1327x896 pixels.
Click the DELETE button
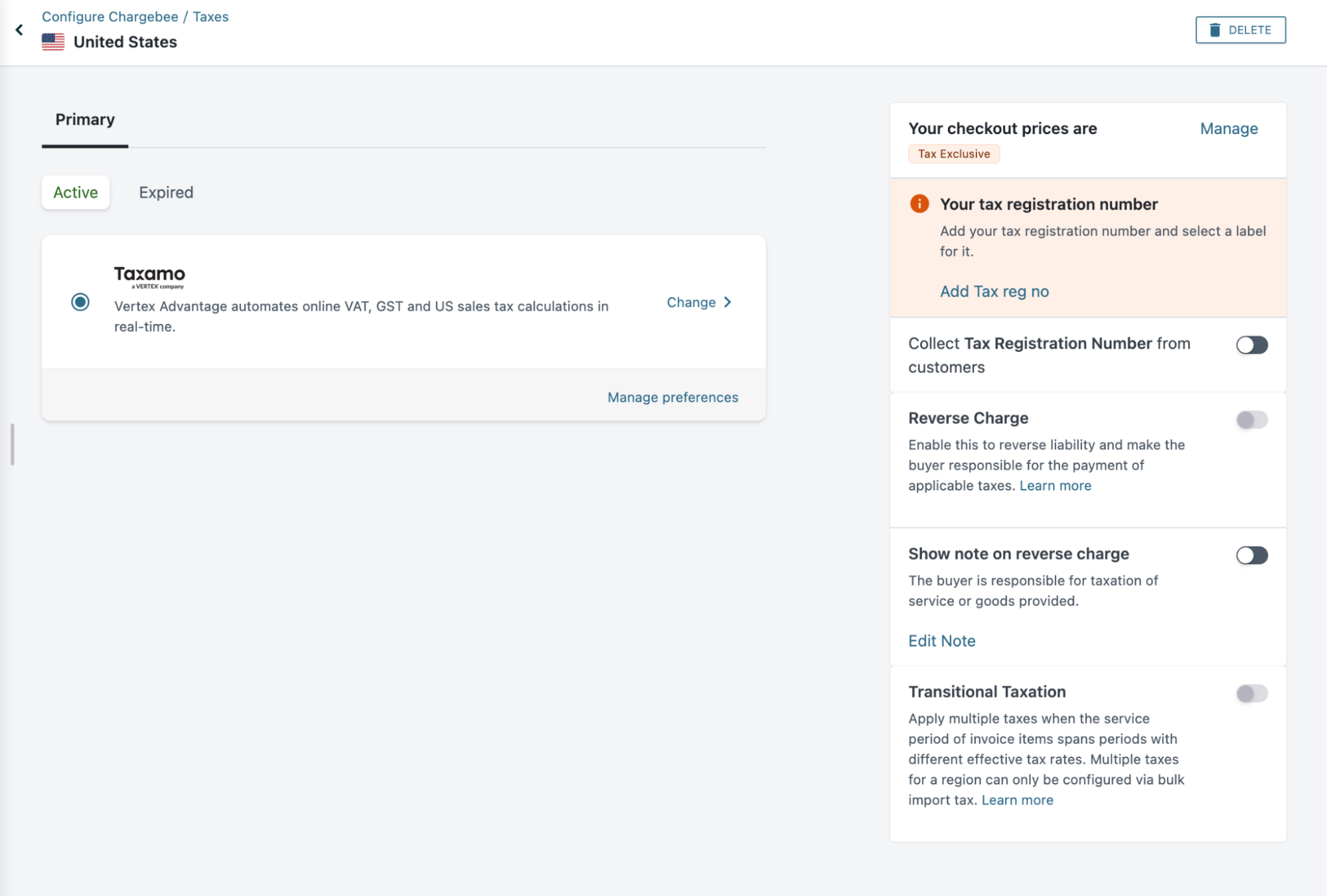[x=1240, y=30]
